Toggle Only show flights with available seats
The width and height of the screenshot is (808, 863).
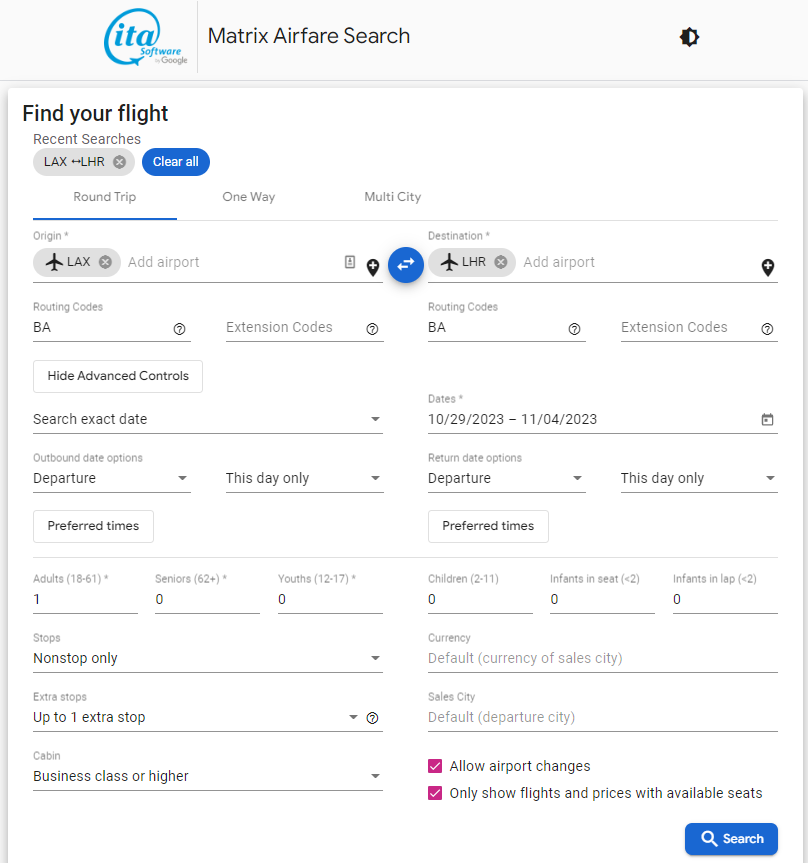435,793
